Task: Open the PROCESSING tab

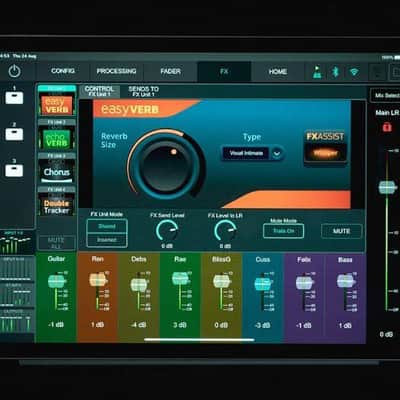Action: pyautogui.click(x=116, y=71)
